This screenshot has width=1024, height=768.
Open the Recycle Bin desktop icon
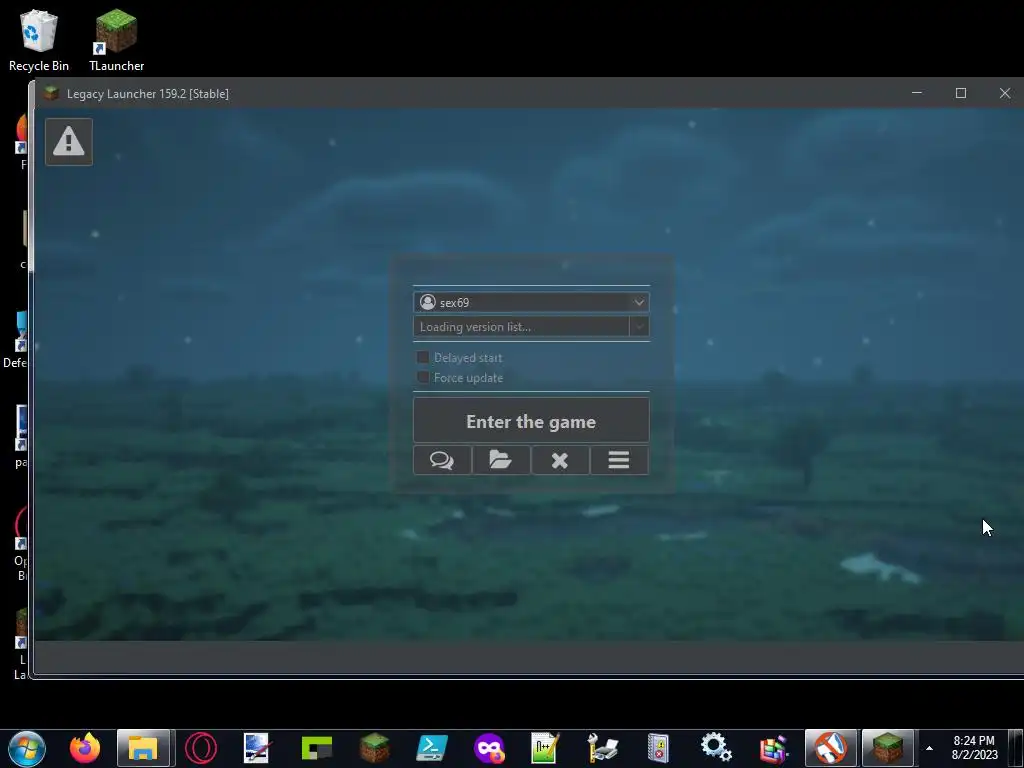click(39, 40)
